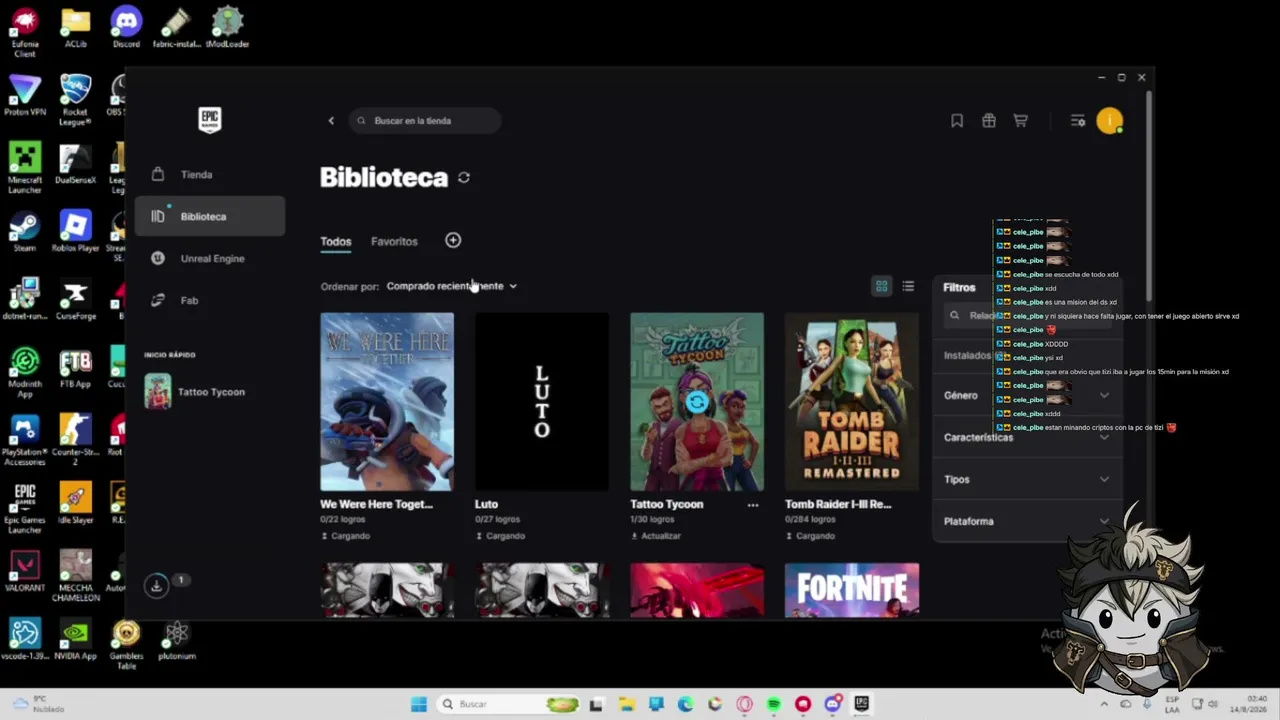Open DualSenseX desktop shortcut
This screenshot has width=1280, height=720.
(75, 163)
